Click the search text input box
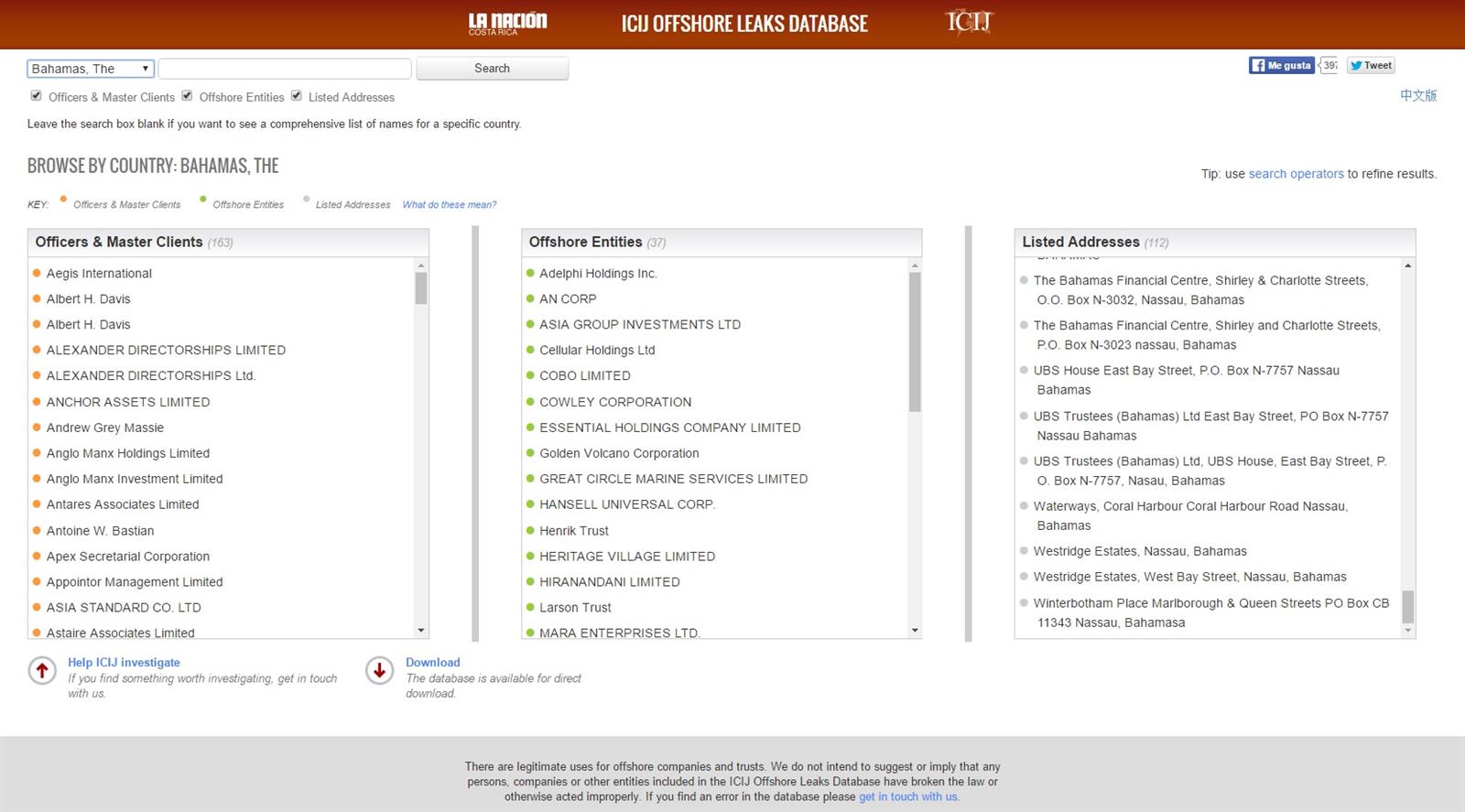The width and height of the screenshot is (1465, 812). point(285,69)
